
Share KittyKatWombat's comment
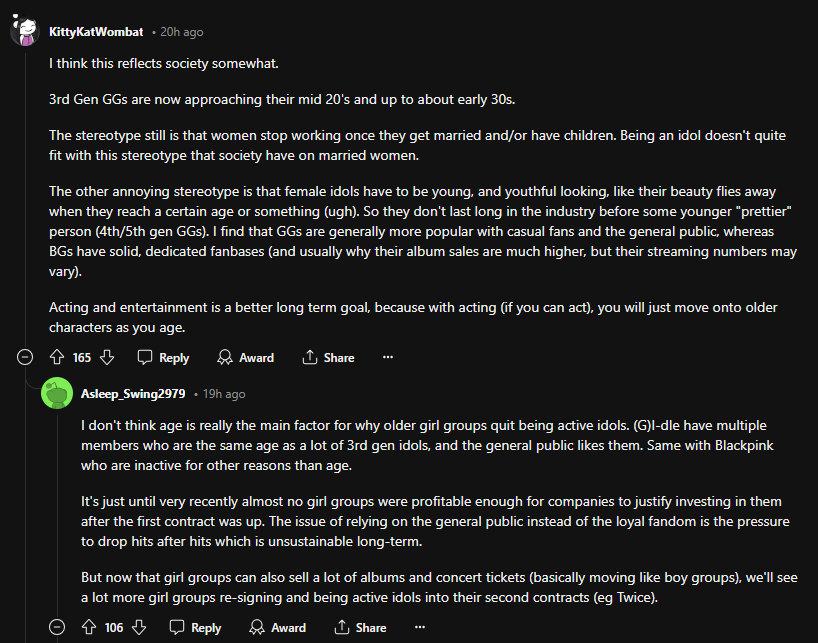coord(328,357)
